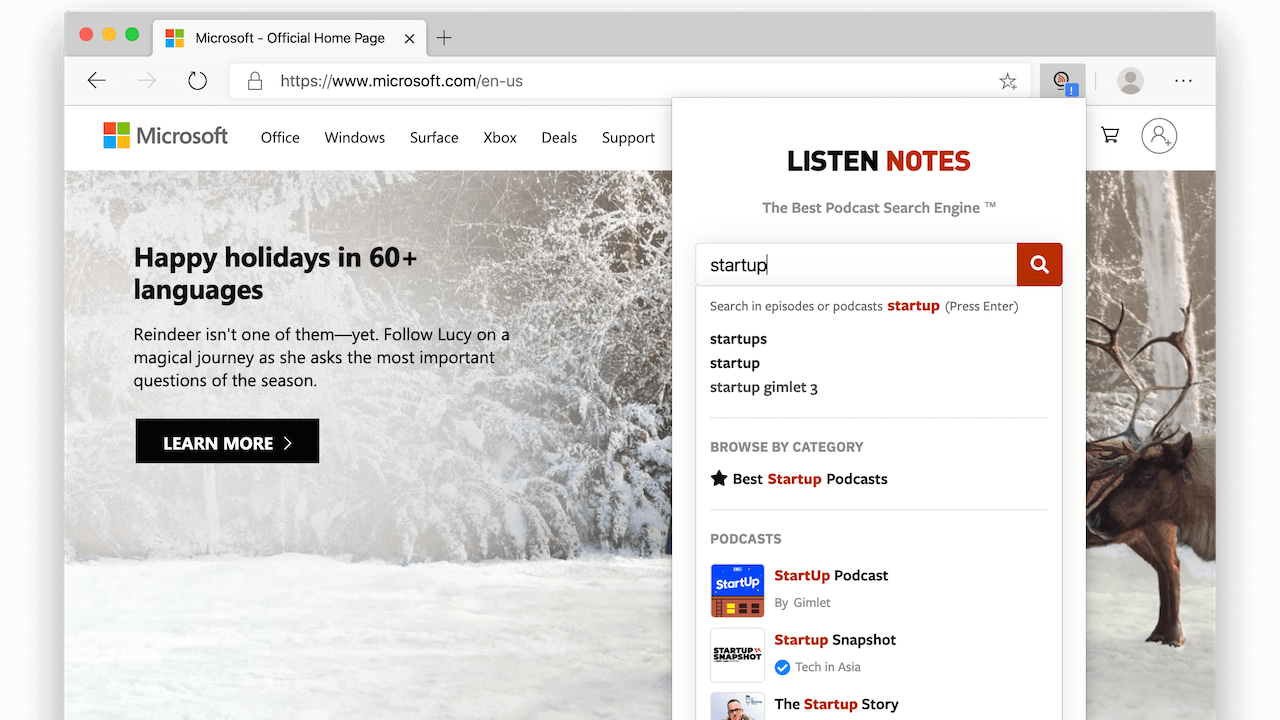The width and height of the screenshot is (1280, 720).
Task: Click the Microsoft account sign-in icon
Action: point(1160,135)
